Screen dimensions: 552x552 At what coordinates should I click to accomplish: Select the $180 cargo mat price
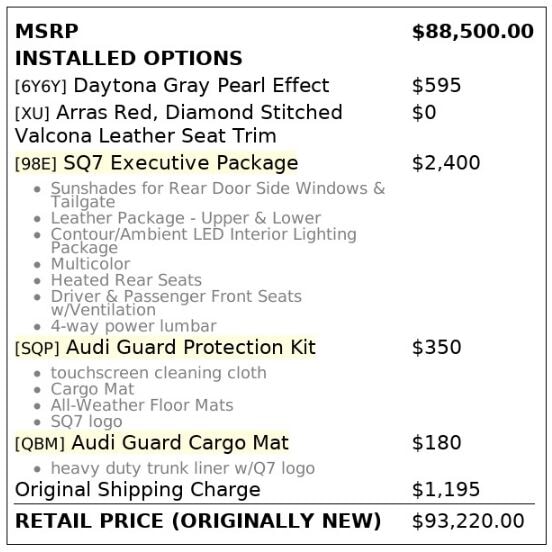tap(437, 443)
